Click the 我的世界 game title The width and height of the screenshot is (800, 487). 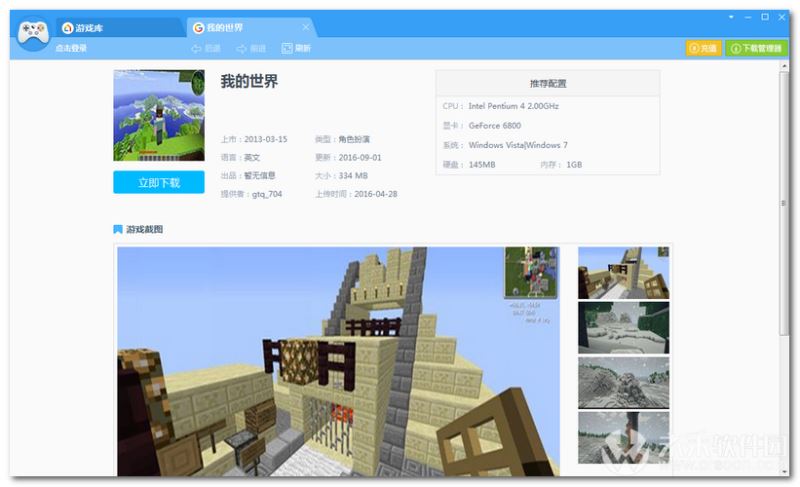(x=249, y=81)
